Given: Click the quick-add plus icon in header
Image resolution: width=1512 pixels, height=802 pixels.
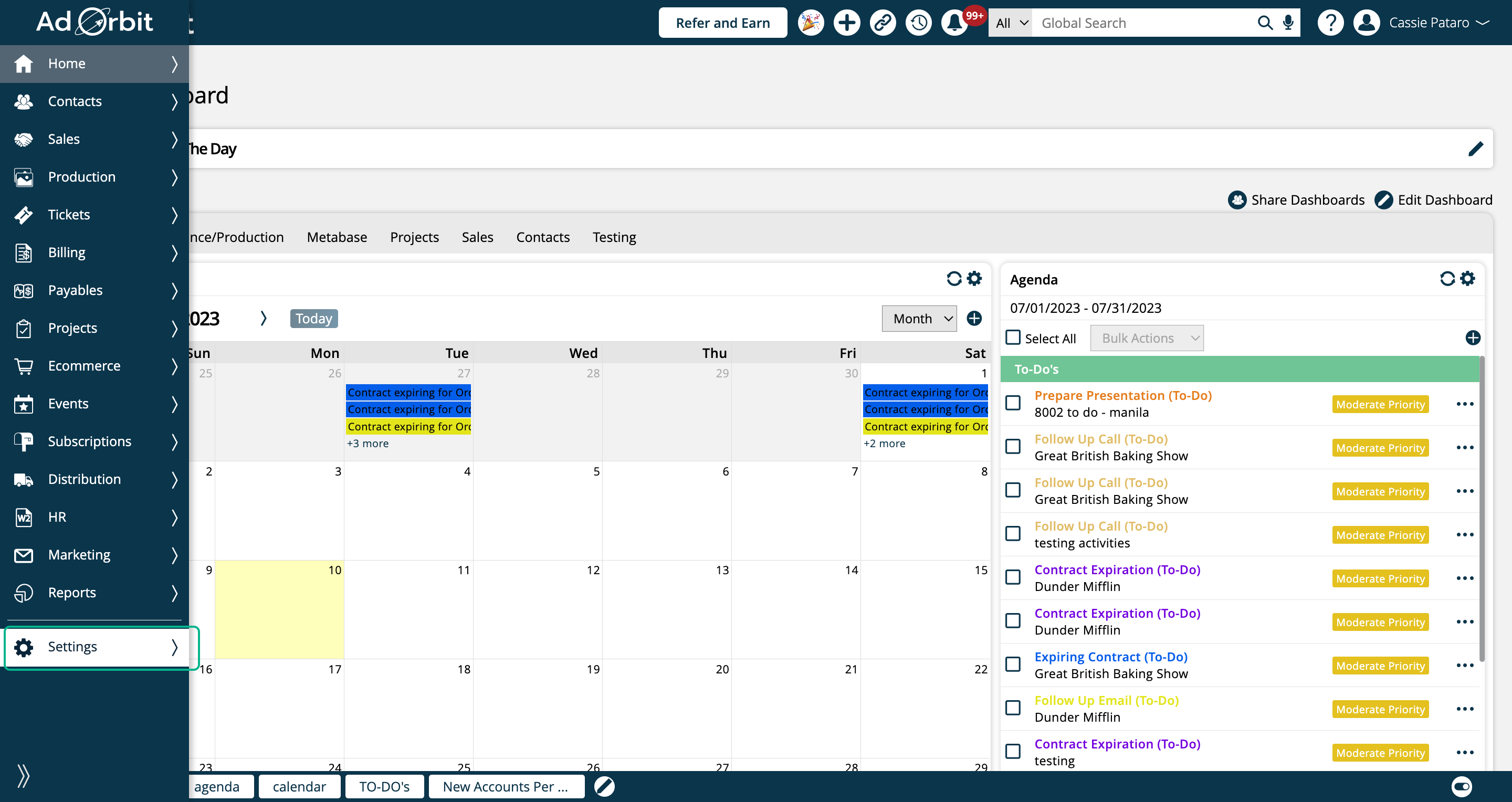Looking at the screenshot, I should [846, 23].
